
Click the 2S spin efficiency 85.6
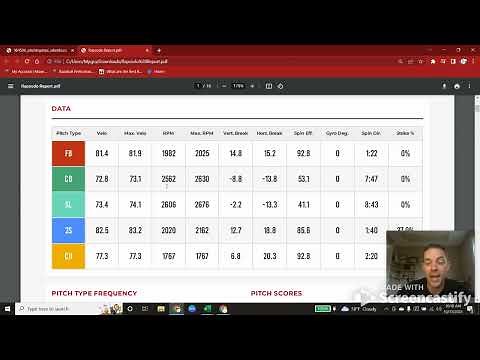pos(303,230)
